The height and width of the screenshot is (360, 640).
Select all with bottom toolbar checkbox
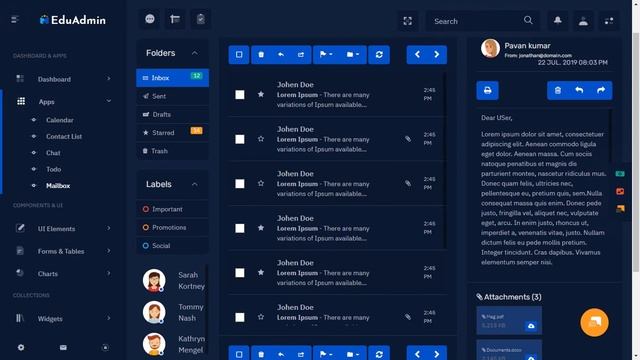239,354
